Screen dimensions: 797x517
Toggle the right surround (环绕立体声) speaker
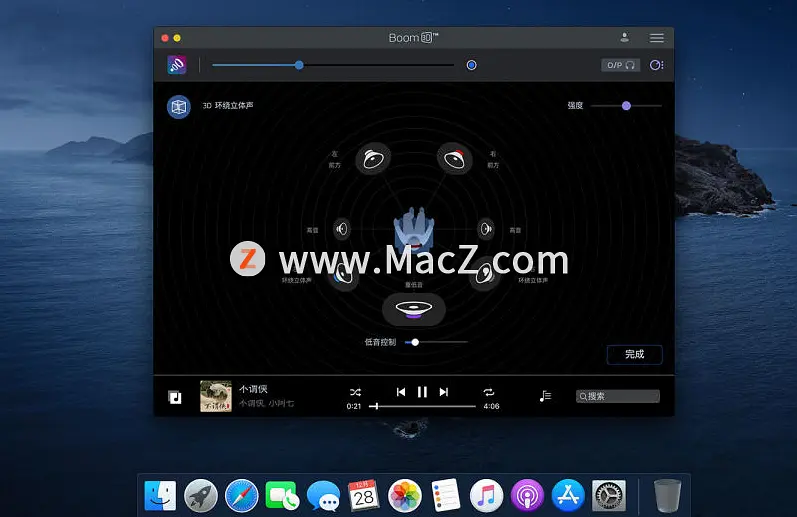point(484,275)
